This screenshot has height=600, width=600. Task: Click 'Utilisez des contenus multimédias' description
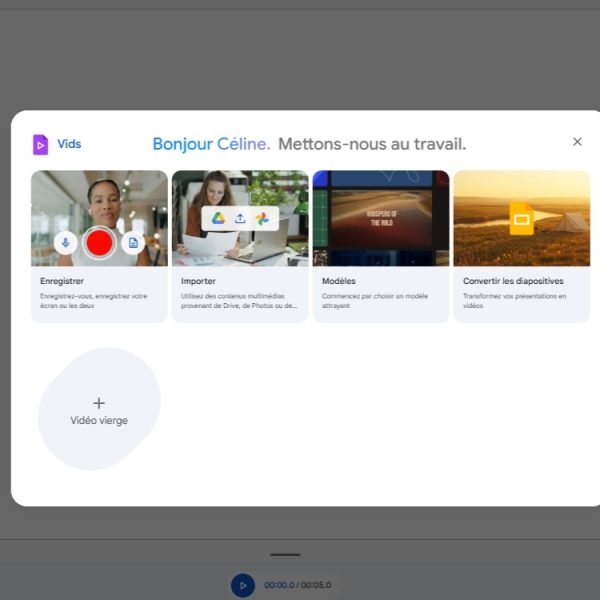[239, 301]
